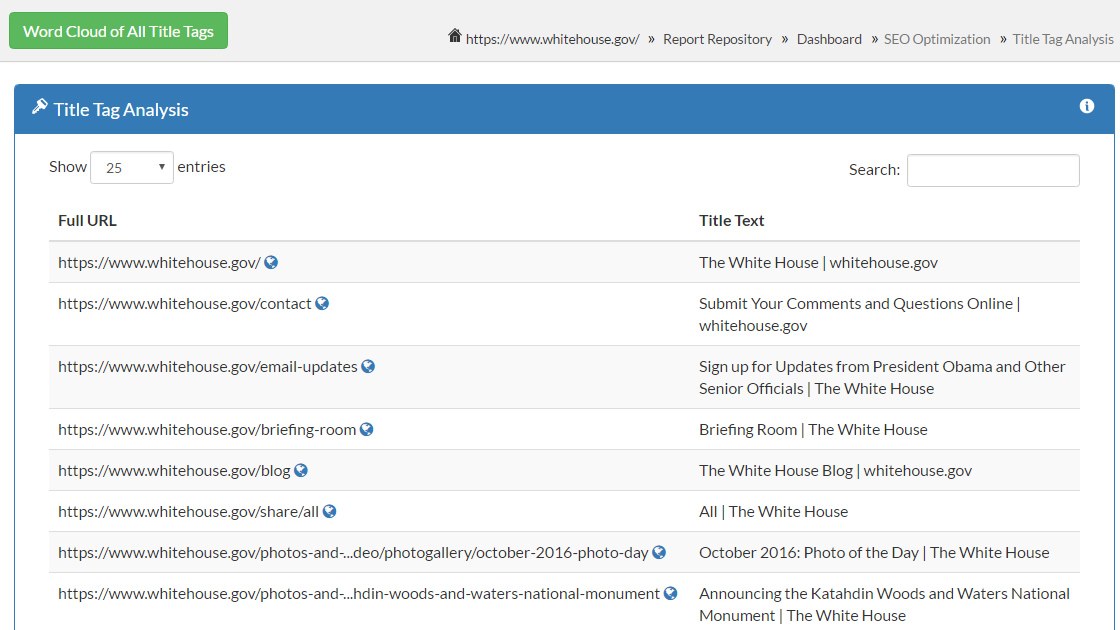Open globe icon next to national-monument URL
Screen dimensions: 1120x630
[x=670, y=594]
